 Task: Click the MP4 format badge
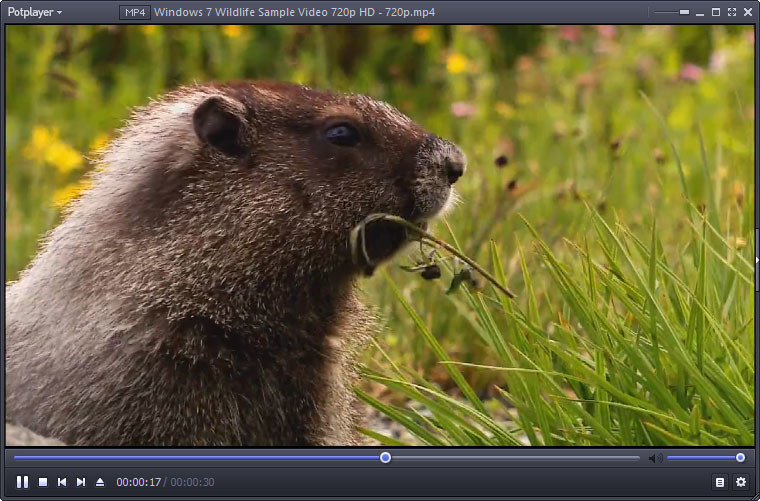[x=135, y=12]
